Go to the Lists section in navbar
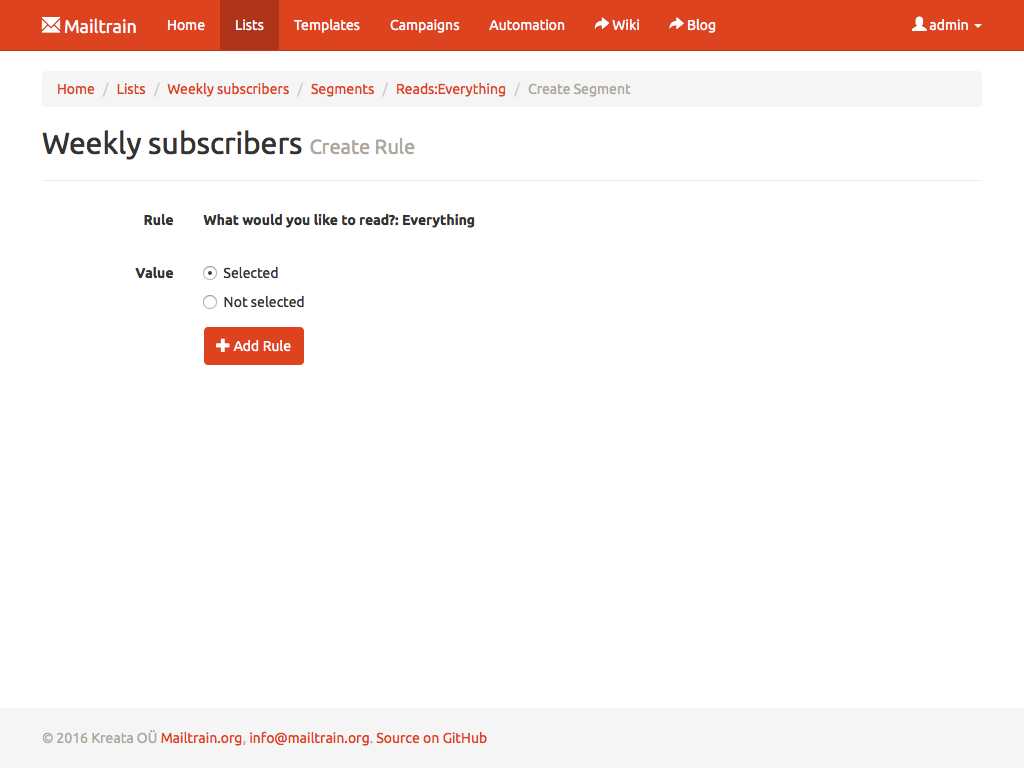Screen dimensions: 1024x768 click(x=248, y=25)
